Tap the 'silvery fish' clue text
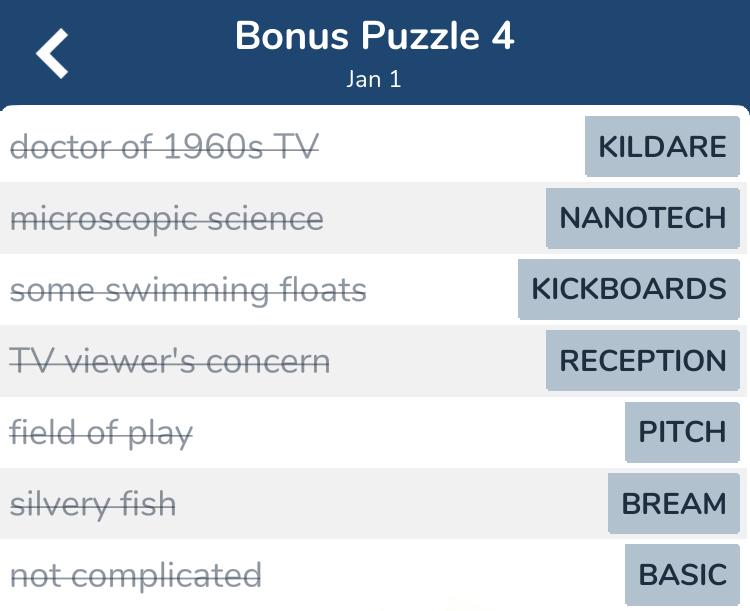This screenshot has width=750, height=611. (93, 504)
